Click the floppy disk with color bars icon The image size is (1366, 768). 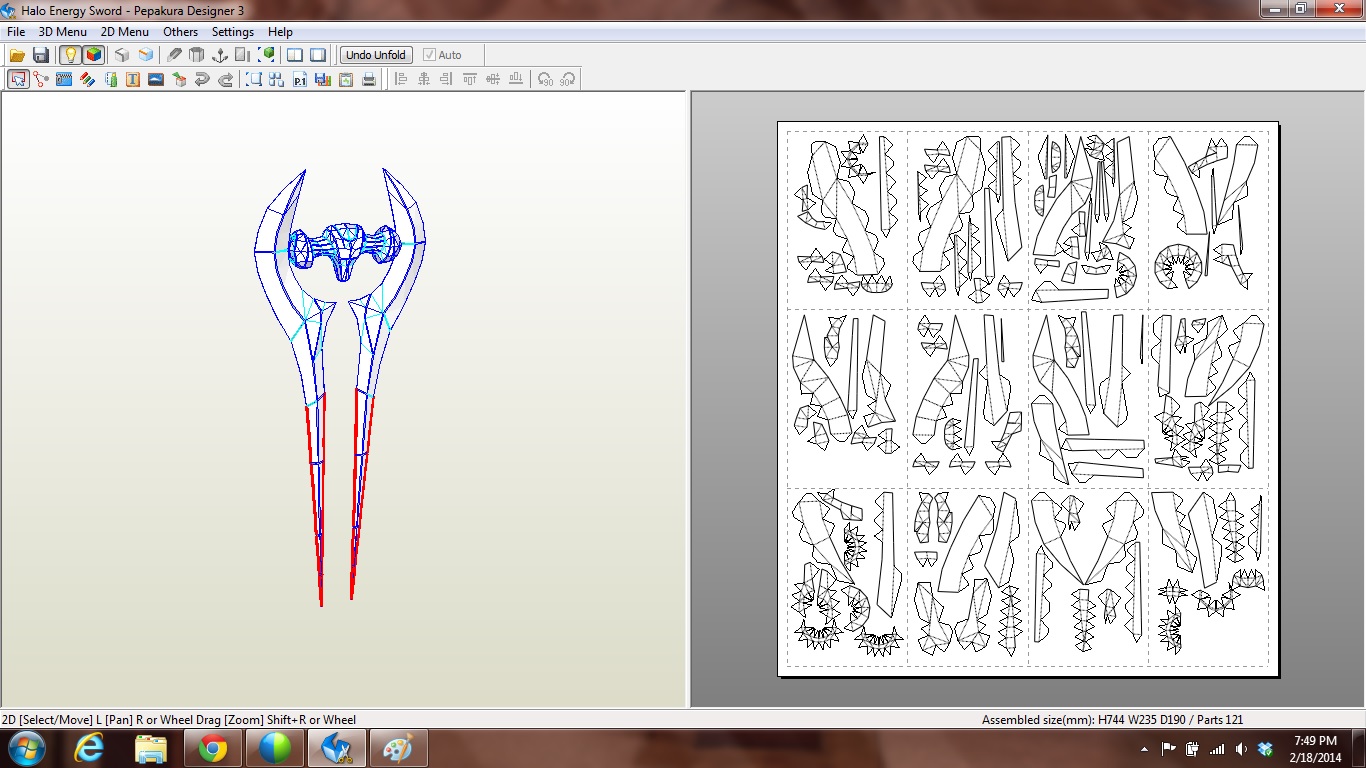323,79
